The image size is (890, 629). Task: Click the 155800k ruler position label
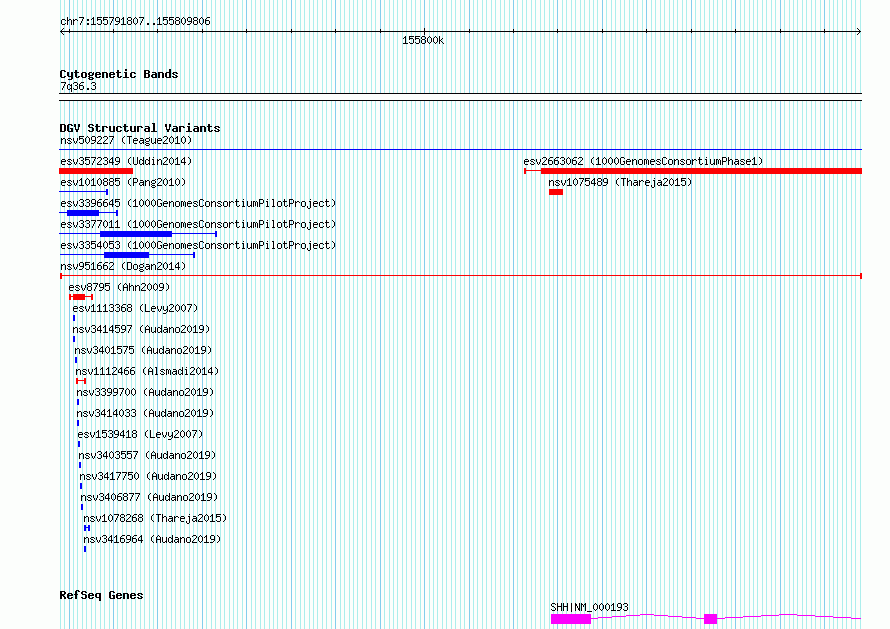click(x=423, y=40)
